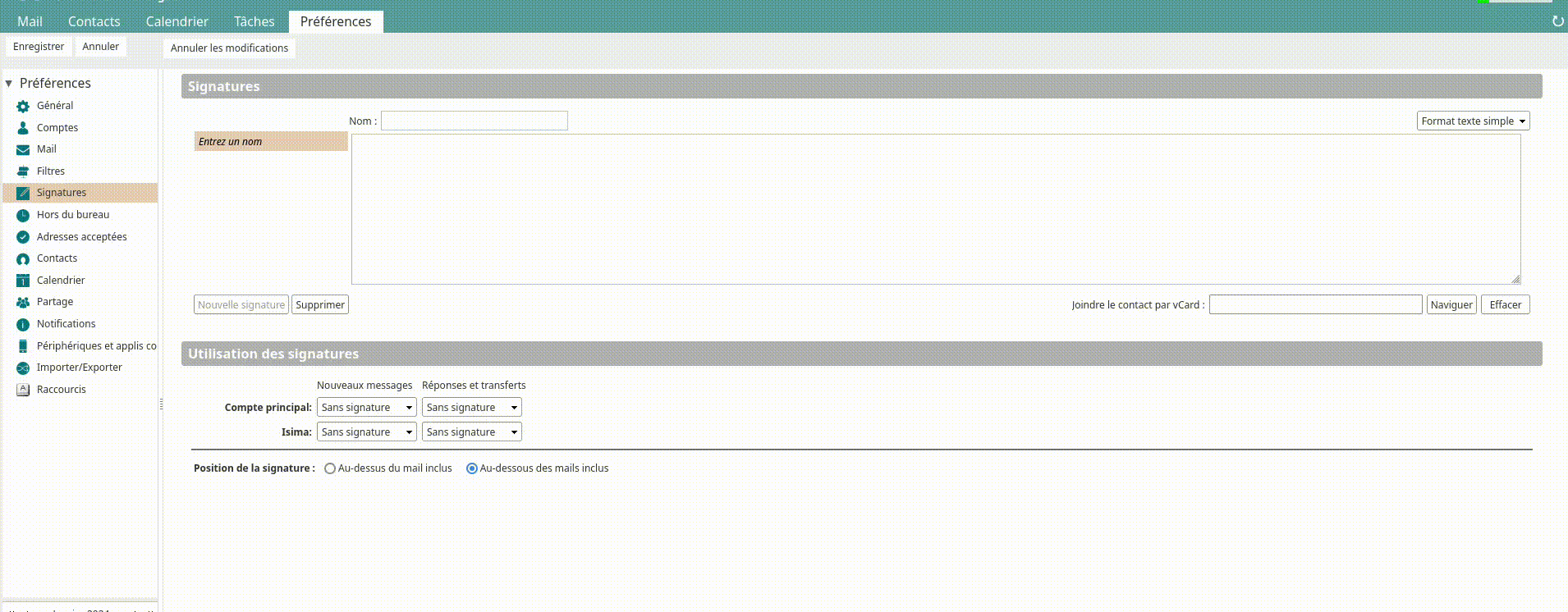The height and width of the screenshot is (612, 1568).
Task: Select the Entrez un nom signature entry
Action: 271,141
